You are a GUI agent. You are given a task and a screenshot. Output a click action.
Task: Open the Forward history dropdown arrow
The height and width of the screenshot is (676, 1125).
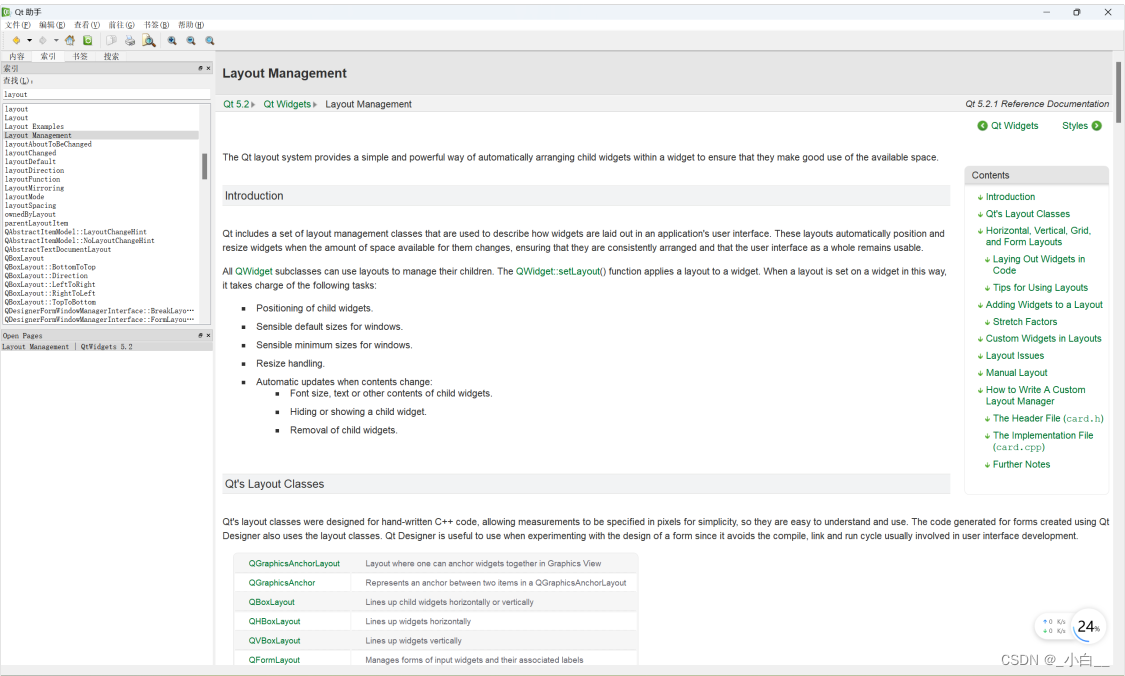tap(56, 41)
